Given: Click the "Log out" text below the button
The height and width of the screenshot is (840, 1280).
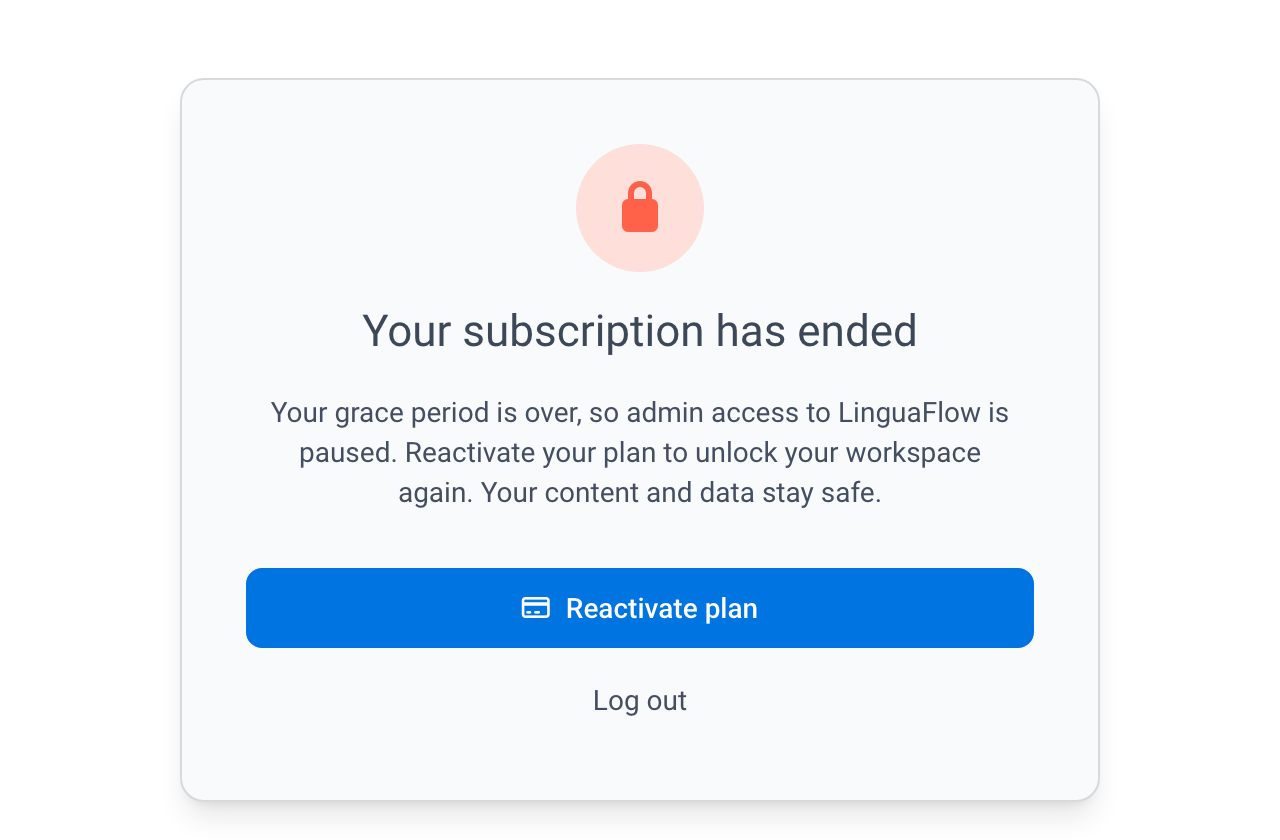Looking at the screenshot, I should [x=640, y=700].
